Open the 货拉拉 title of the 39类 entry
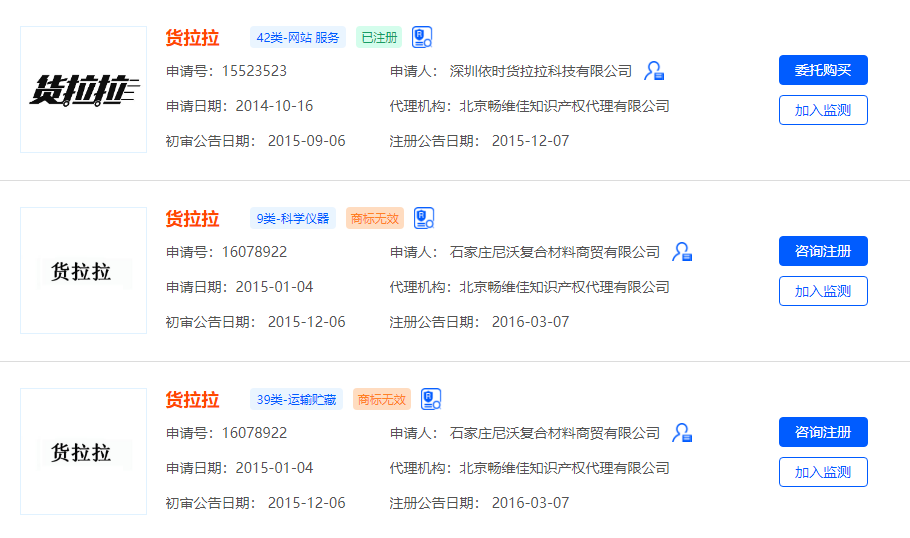Screen dimensions: 910x538 [192, 400]
